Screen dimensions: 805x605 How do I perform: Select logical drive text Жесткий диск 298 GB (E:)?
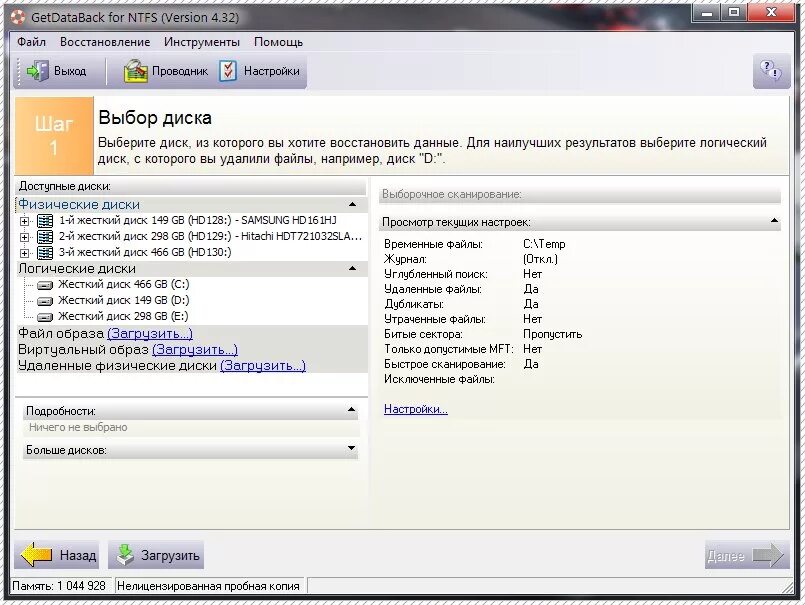point(123,316)
